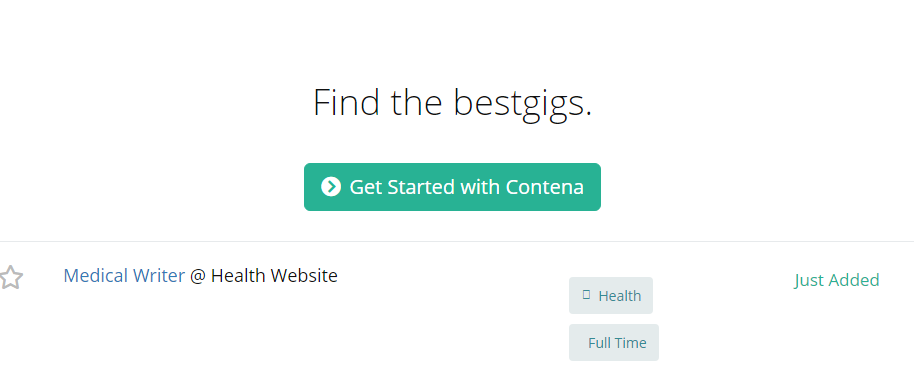
Task: Click the arrow icon in Get Started button
Action: tap(331, 187)
